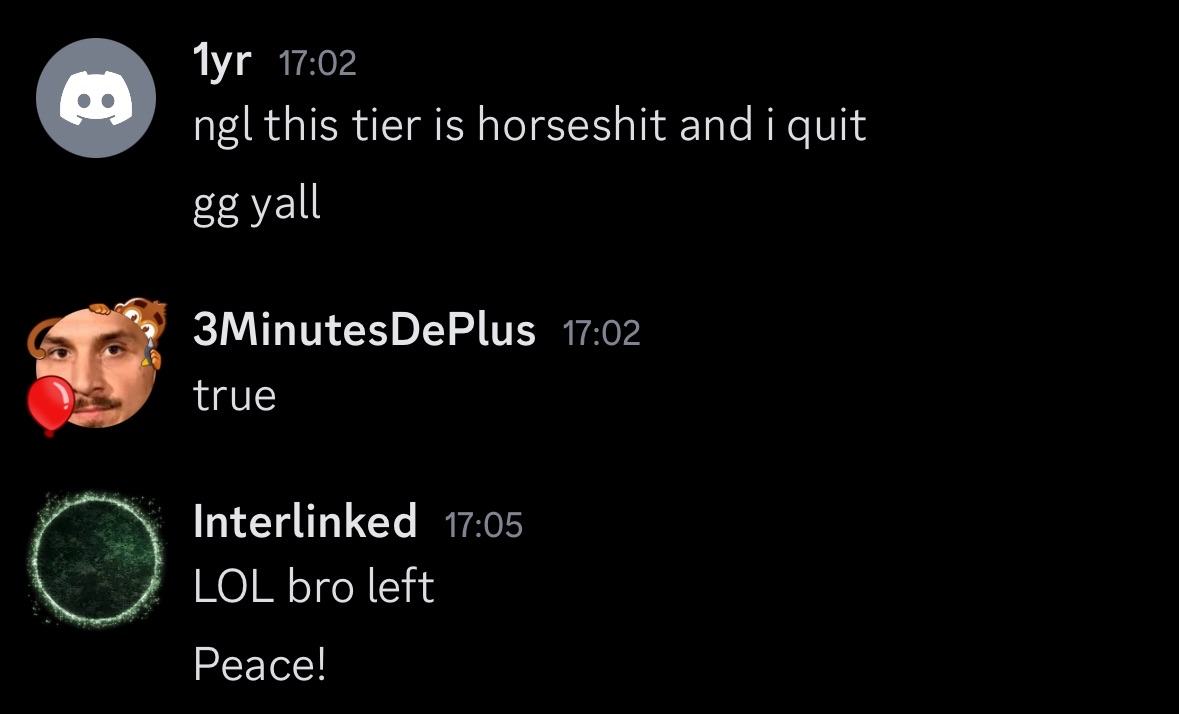1179x714 pixels.
Task: Click the 3MinutesDePlus username
Action: [364, 329]
